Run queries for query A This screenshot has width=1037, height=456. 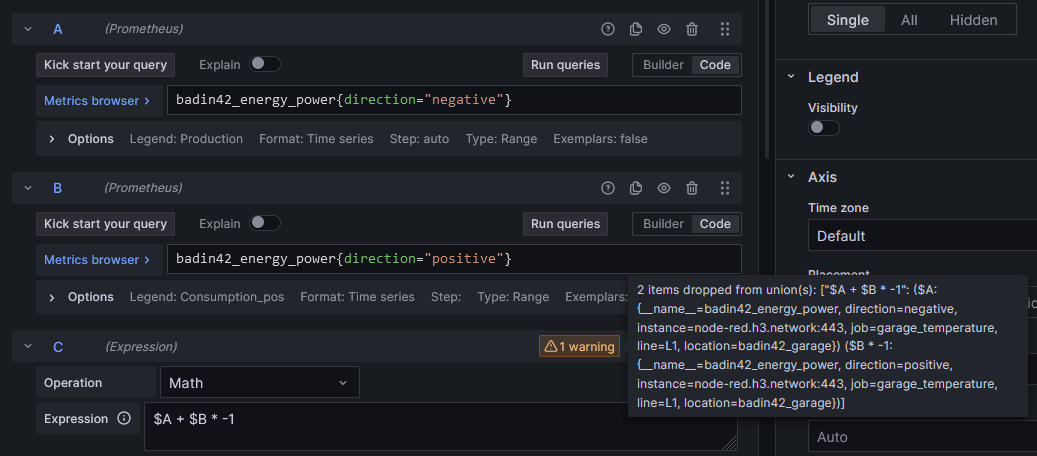[x=565, y=65]
